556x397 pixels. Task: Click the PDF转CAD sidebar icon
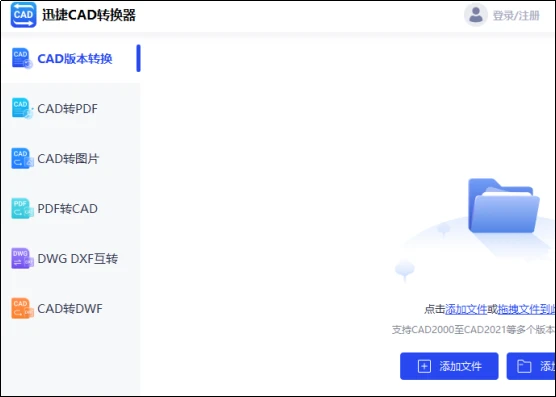pyautogui.click(x=22, y=208)
